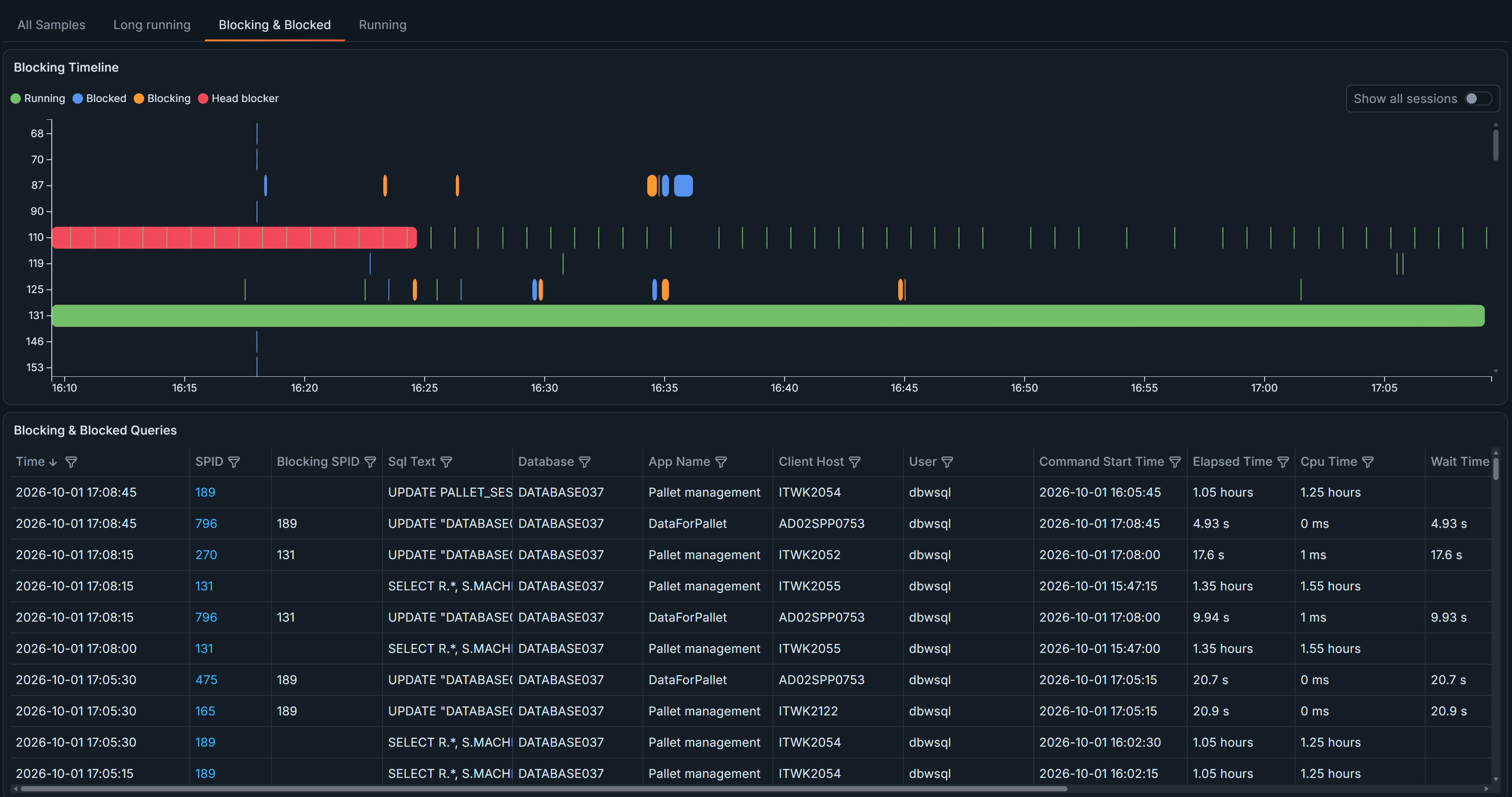Open the All Samples tab

(x=51, y=25)
